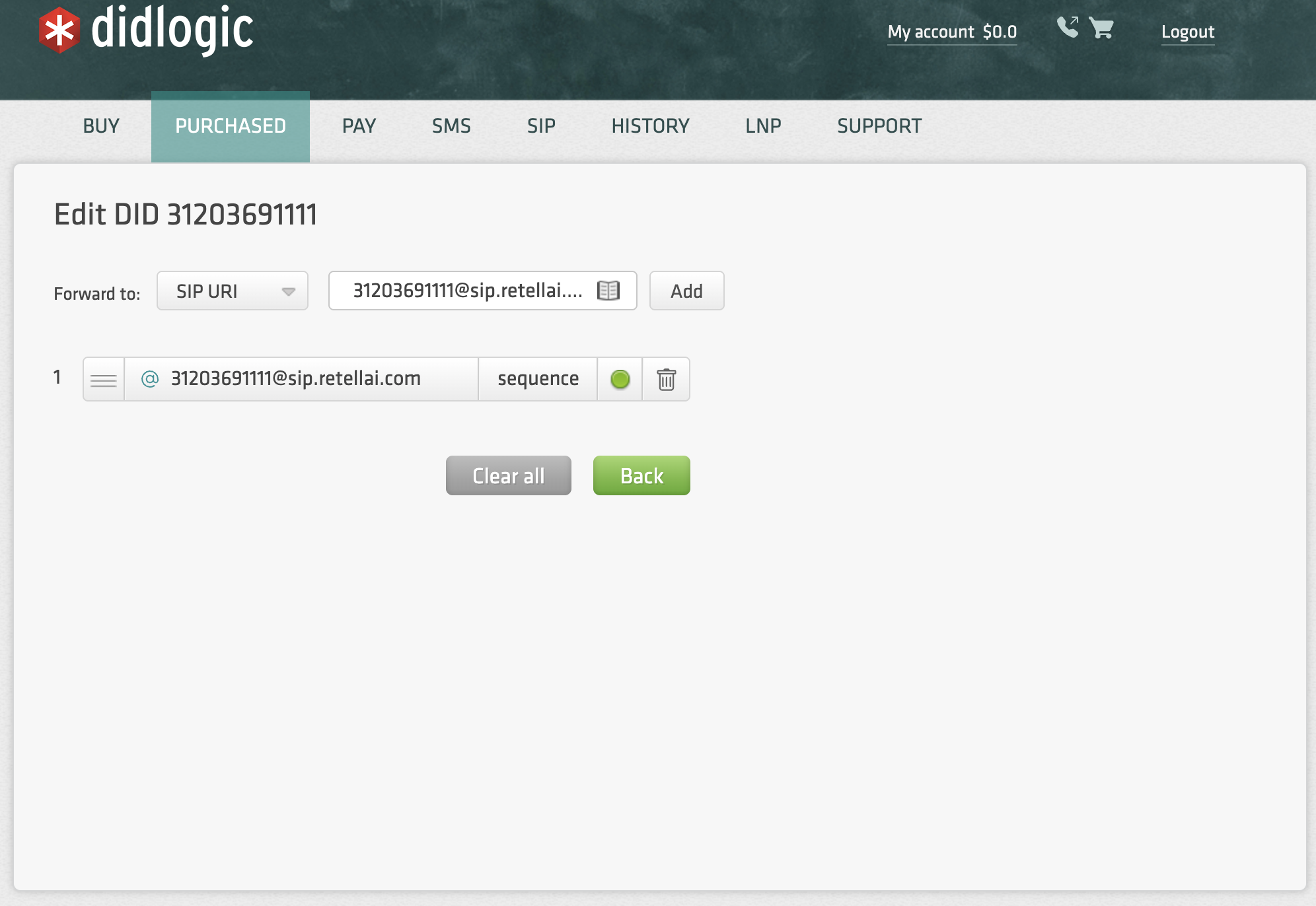Screen dimensions: 1316x906
Task: Grab the drag handle of rule 1
Action: click(104, 380)
